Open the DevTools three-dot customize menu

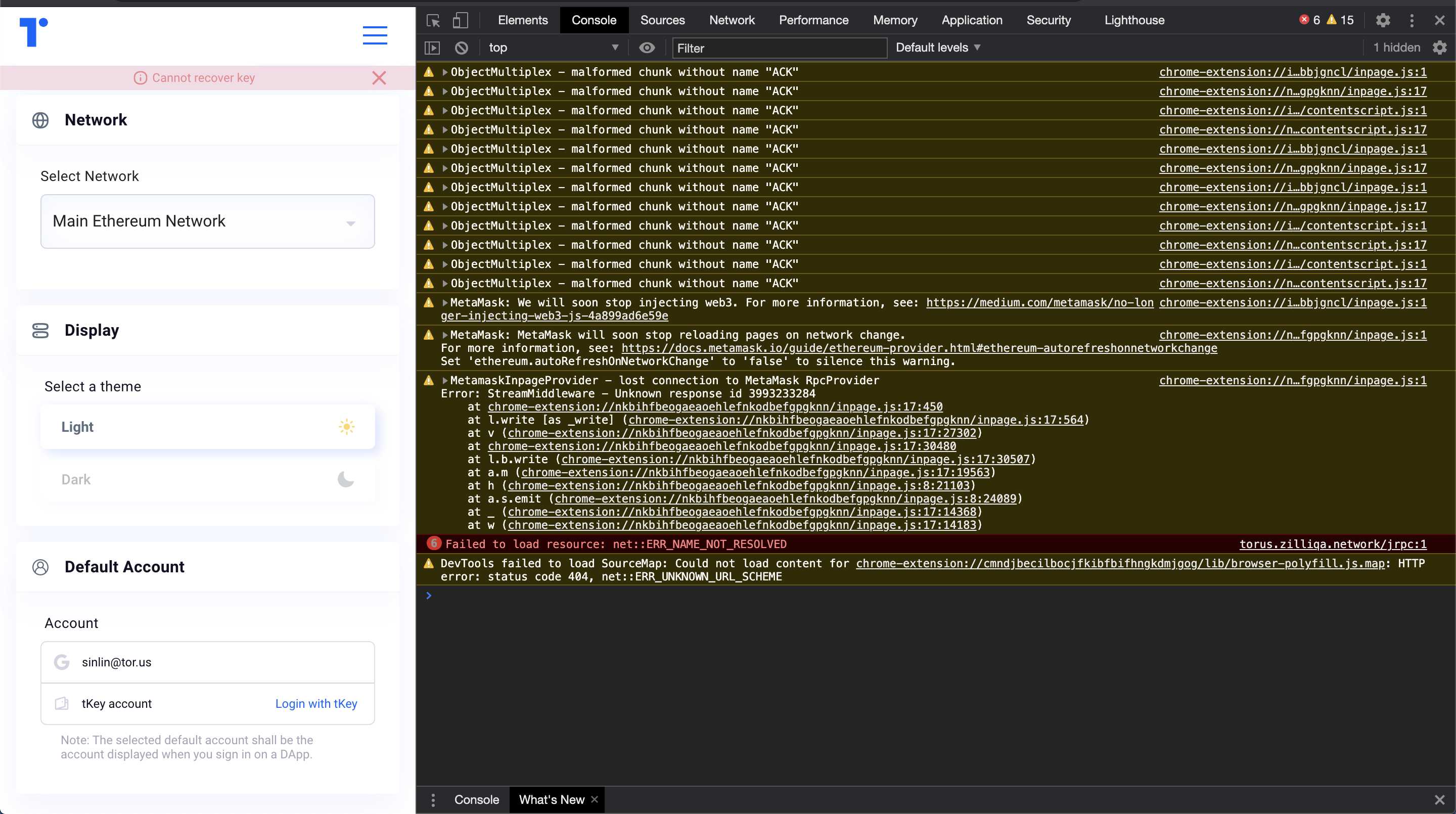(1412, 21)
